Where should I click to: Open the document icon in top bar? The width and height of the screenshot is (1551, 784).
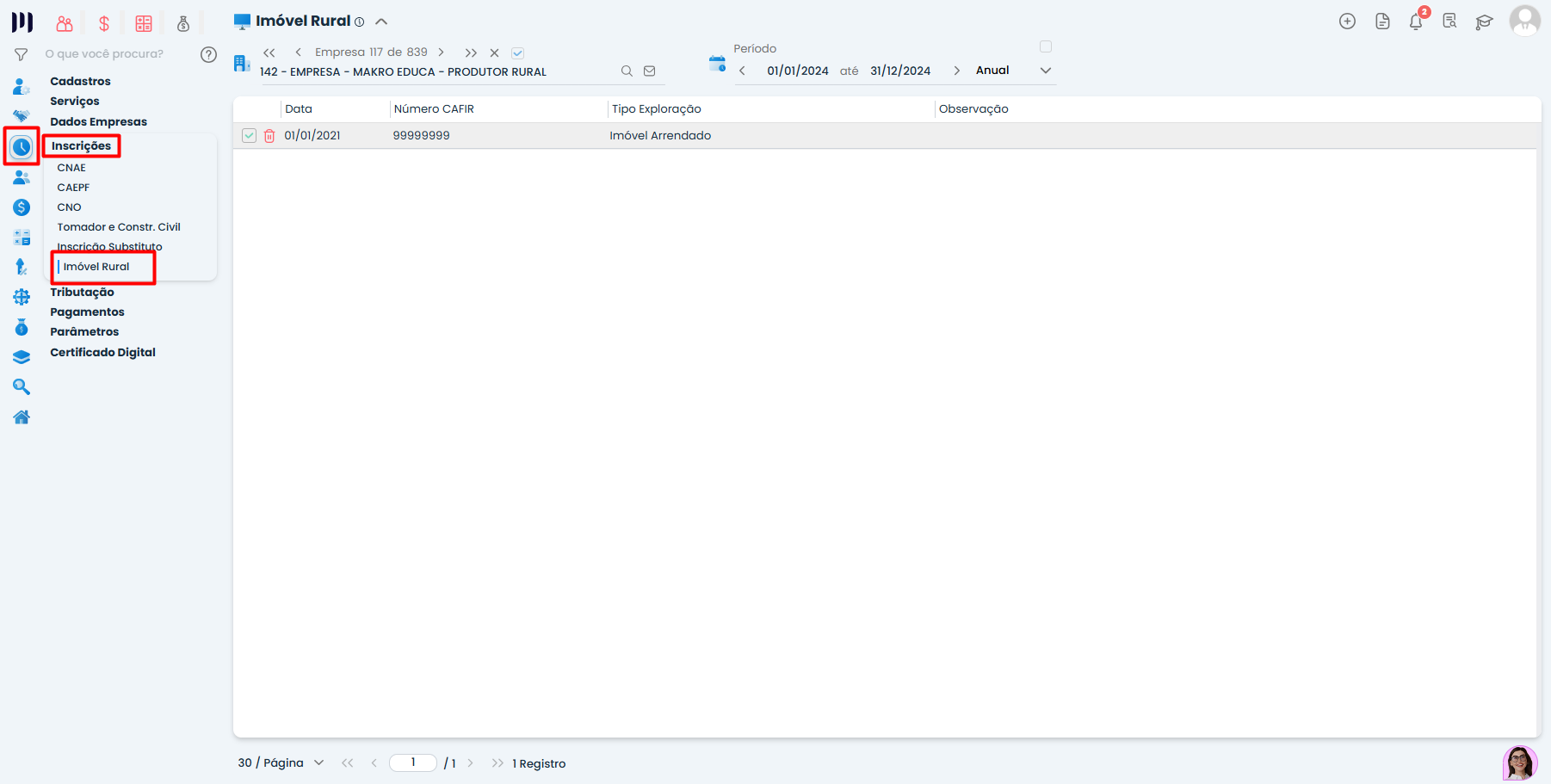(x=1382, y=22)
